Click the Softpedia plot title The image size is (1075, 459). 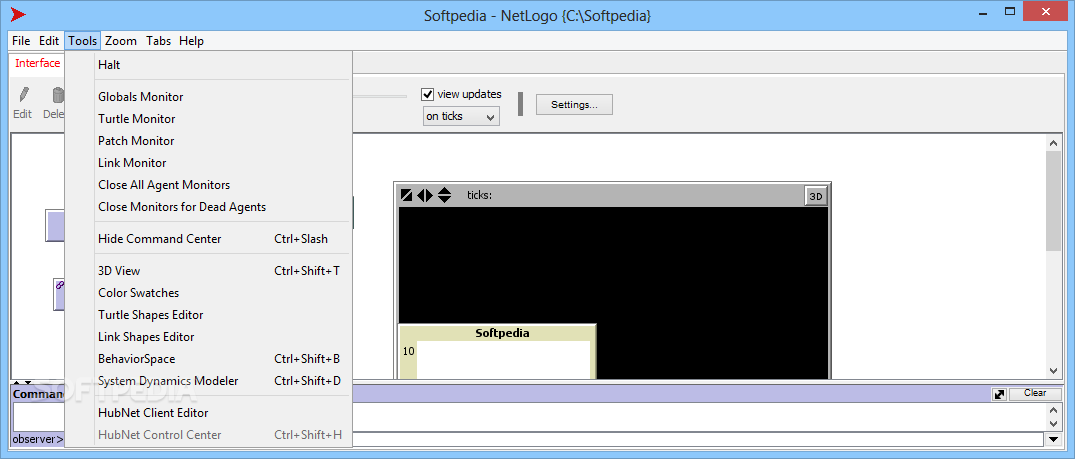coord(503,333)
